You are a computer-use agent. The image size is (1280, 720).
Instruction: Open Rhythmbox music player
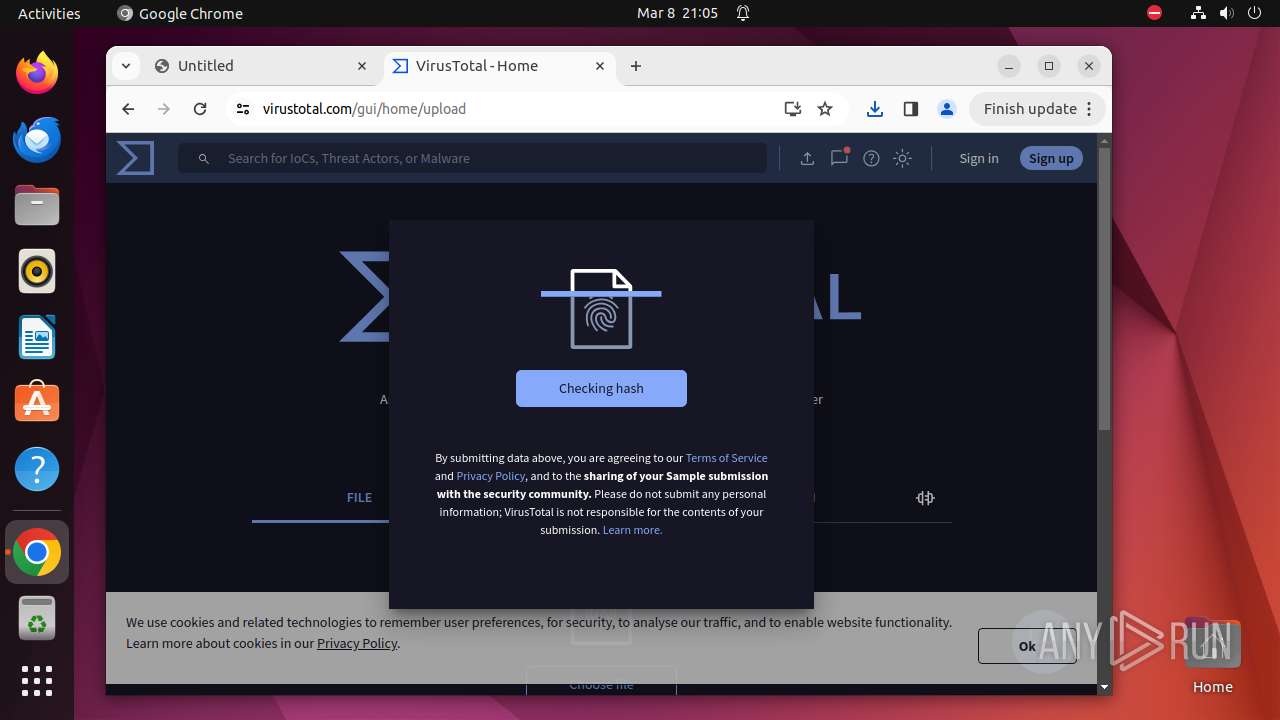click(37, 271)
